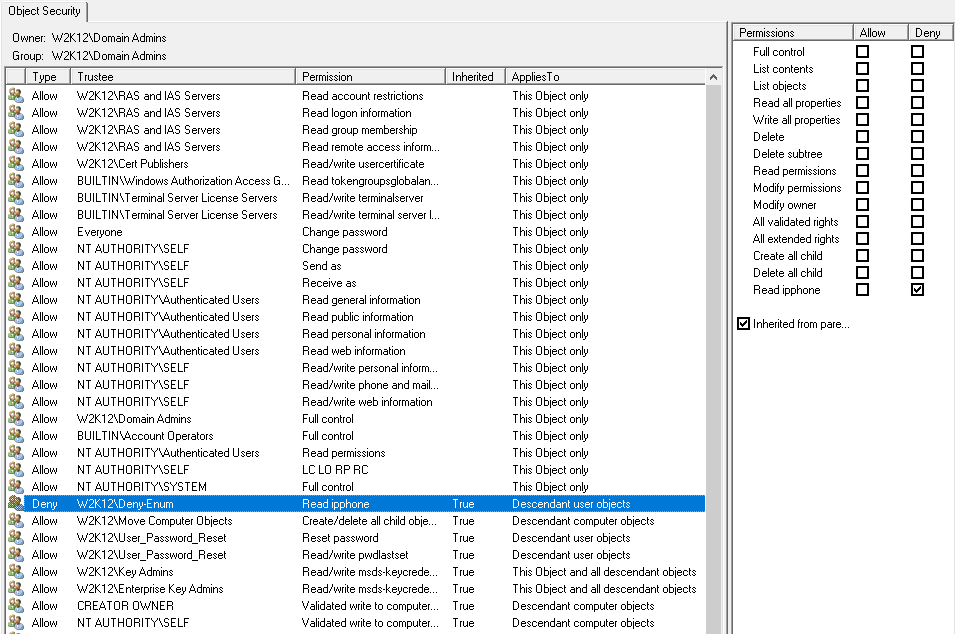Screen dimensions: 955x634
Task: Click the Permissions header in the right panel
Action: pyautogui.click(x=792, y=33)
